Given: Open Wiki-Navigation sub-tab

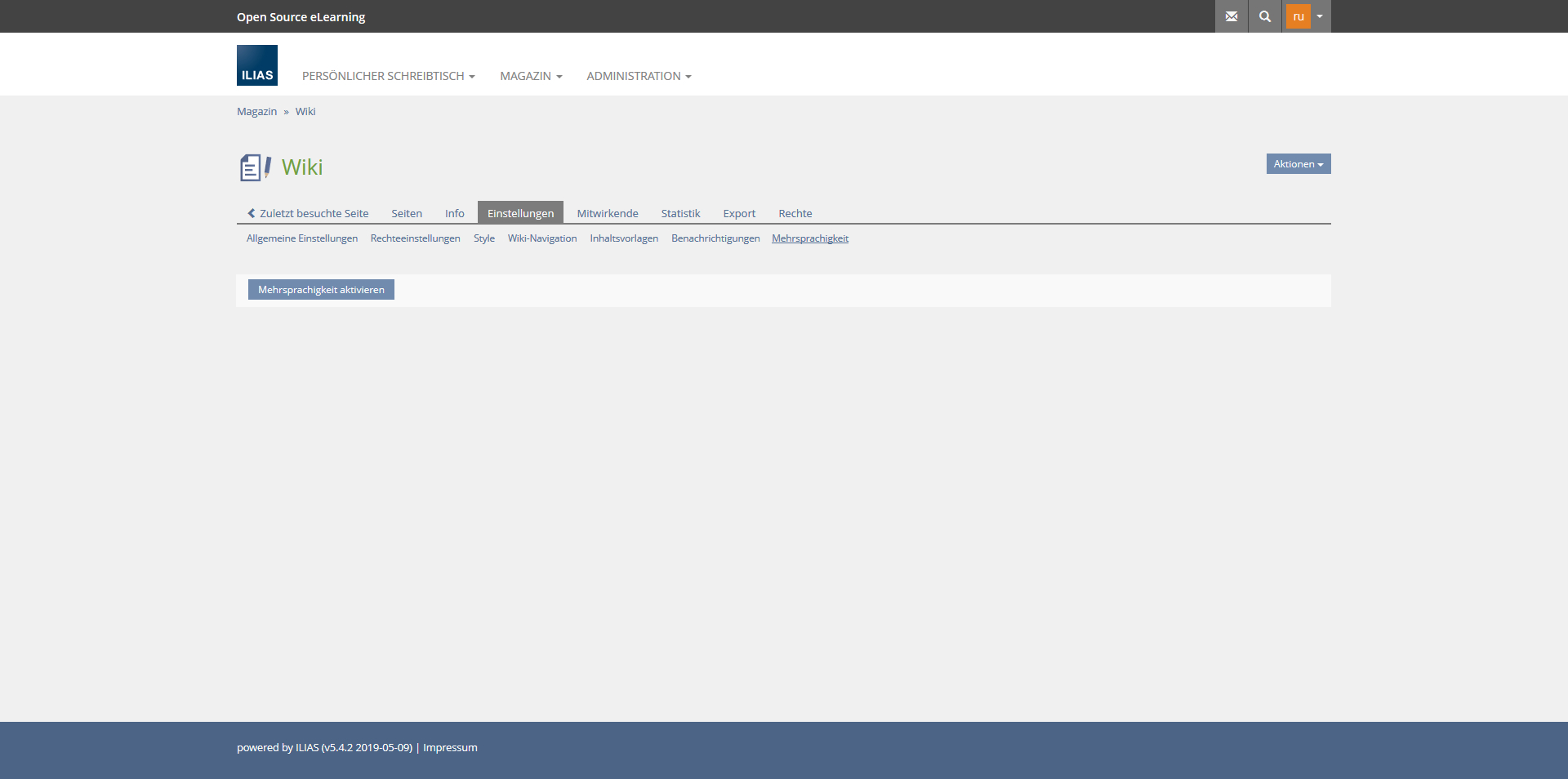Looking at the screenshot, I should pos(542,238).
